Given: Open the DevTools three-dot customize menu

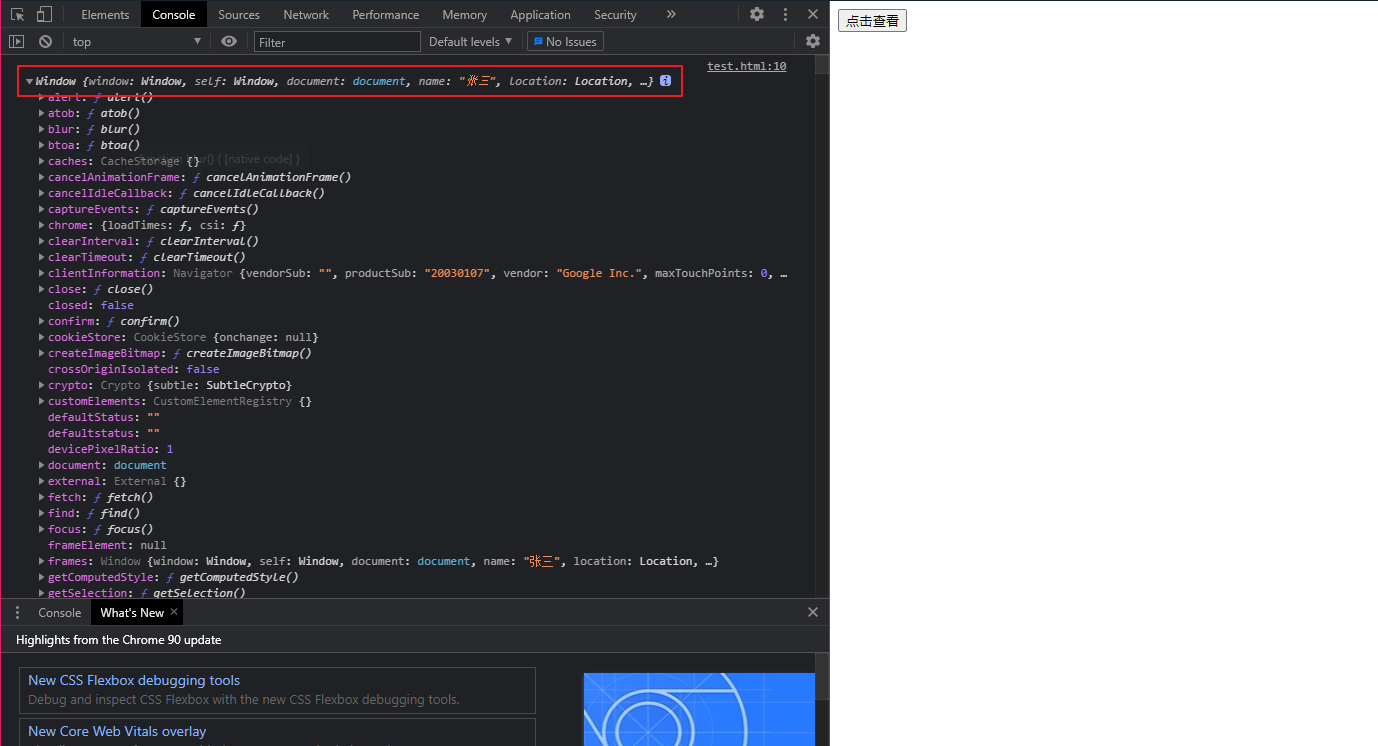Looking at the screenshot, I should point(785,14).
